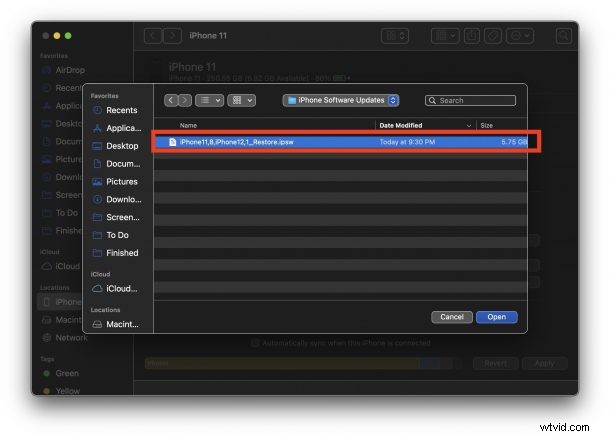Screen dimensions: 610x437
Task: Click the Search field in dialog
Action: (470, 100)
